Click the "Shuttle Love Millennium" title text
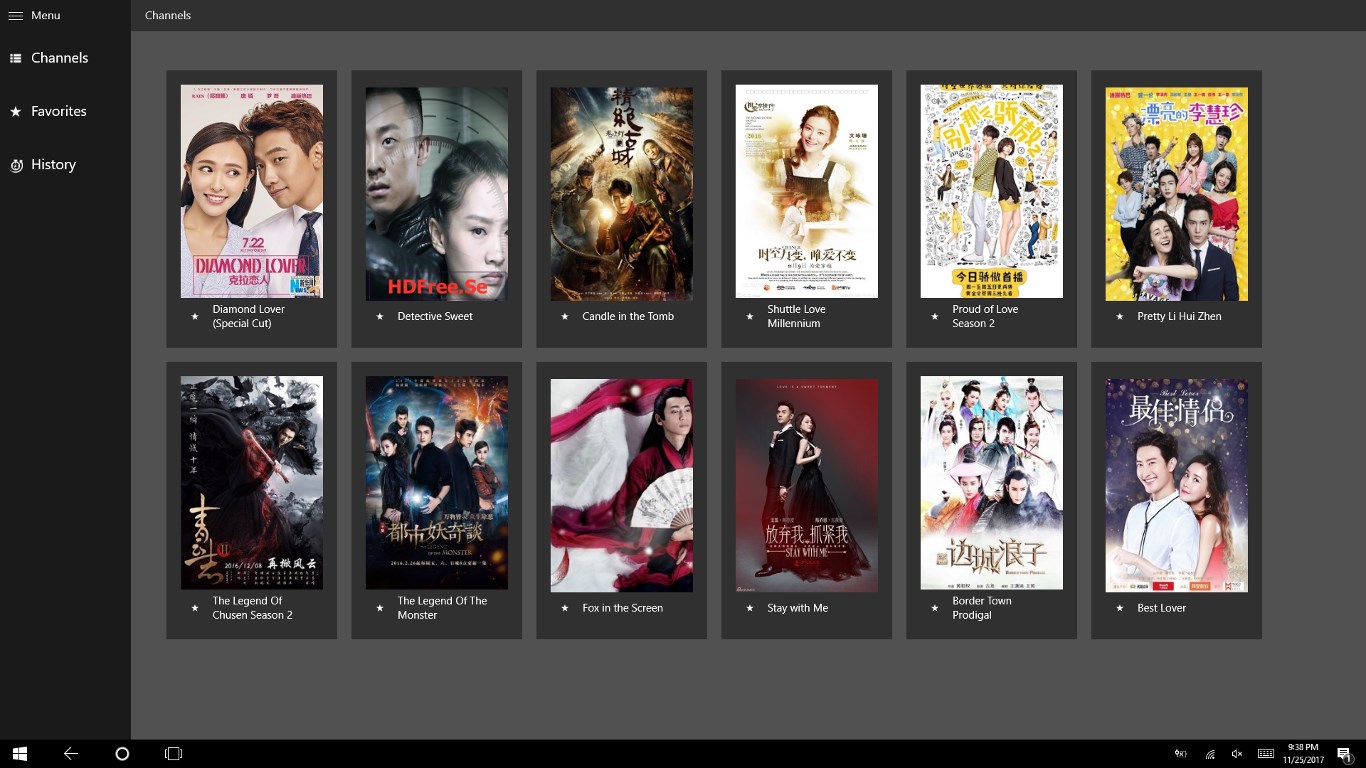 click(796, 316)
